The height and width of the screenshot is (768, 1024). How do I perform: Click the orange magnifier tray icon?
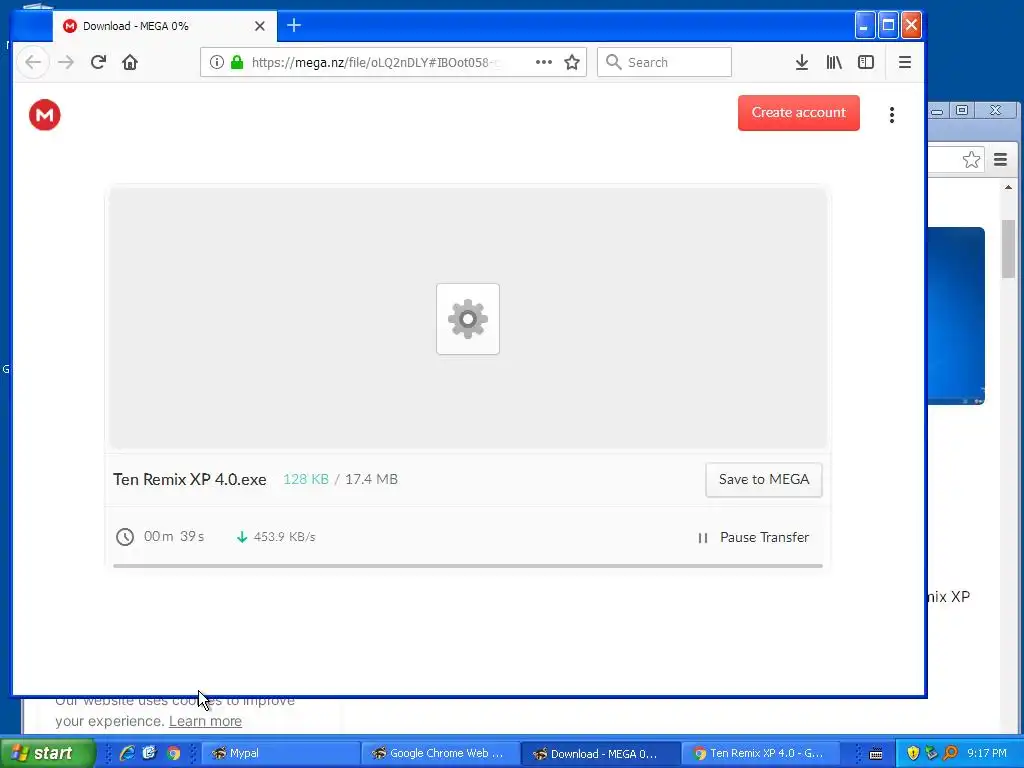[950, 753]
